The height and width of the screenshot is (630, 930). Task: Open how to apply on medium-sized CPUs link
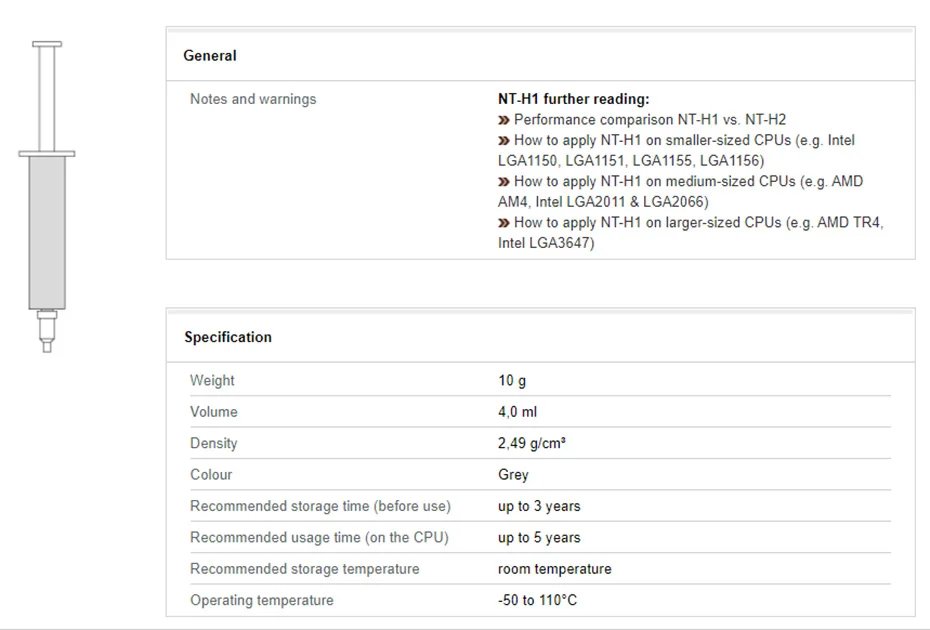tap(688, 182)
